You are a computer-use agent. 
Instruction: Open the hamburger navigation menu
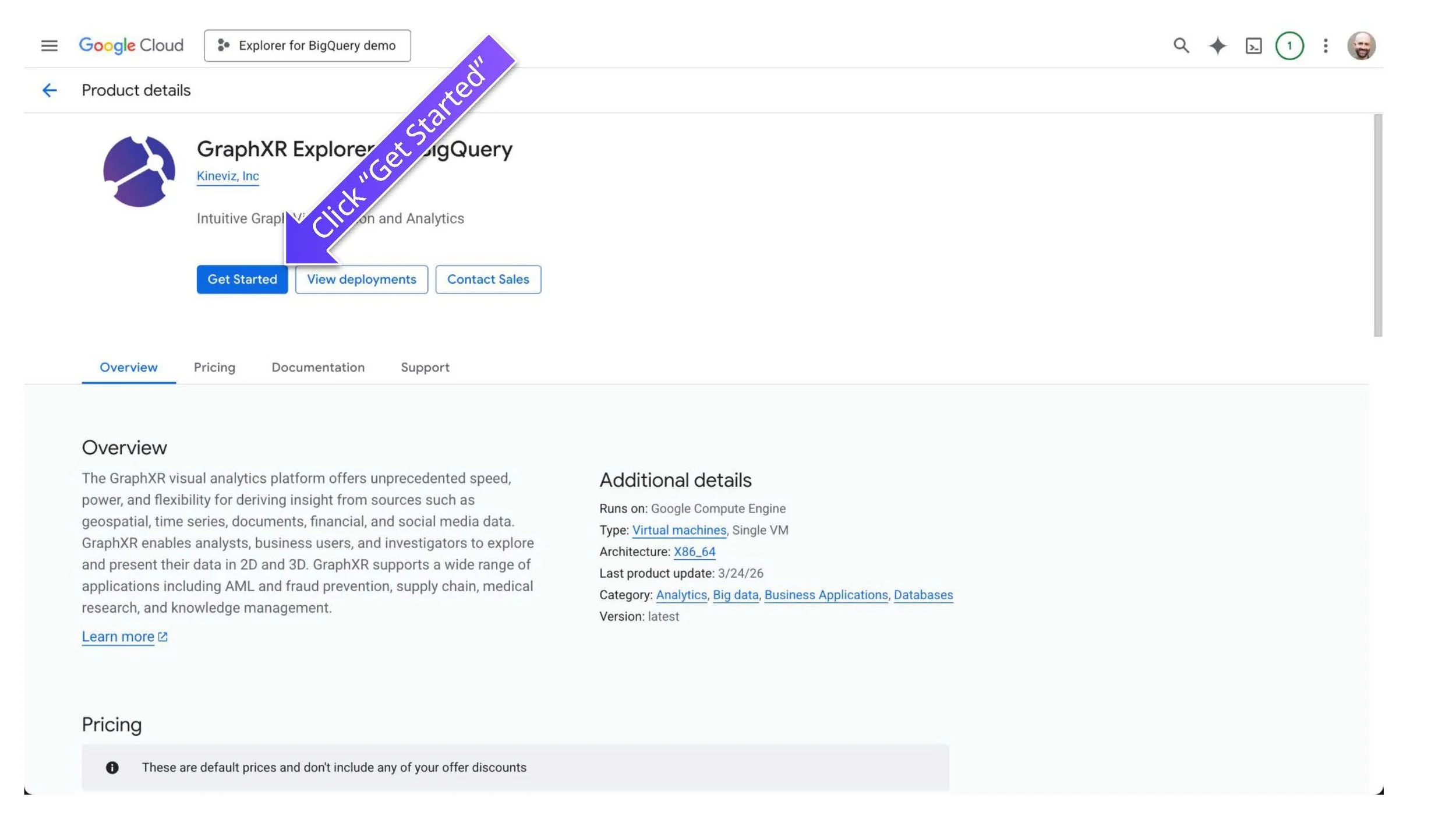click(50, 45)
